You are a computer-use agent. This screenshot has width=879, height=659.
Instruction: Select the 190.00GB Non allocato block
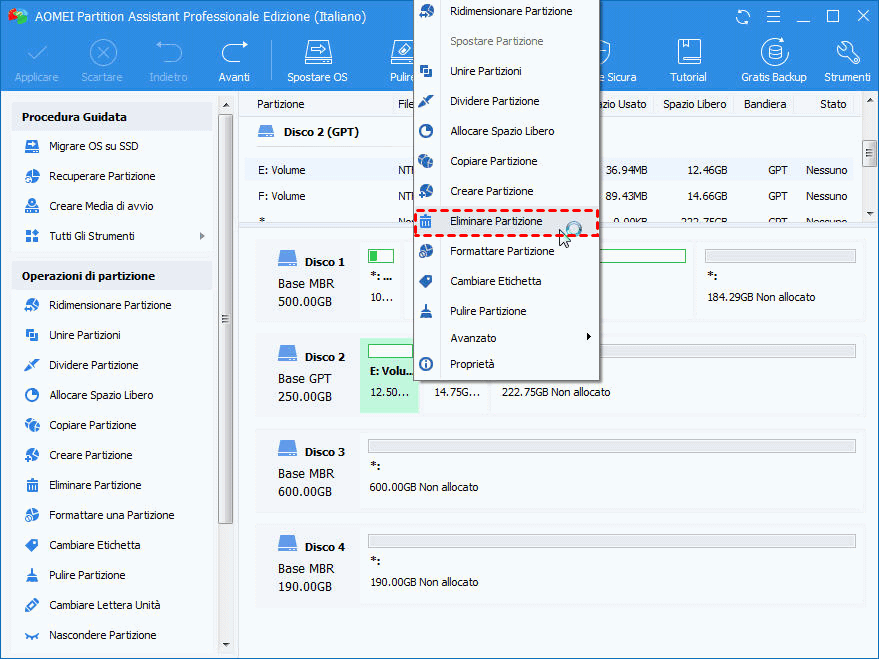[x=612, y=566]
